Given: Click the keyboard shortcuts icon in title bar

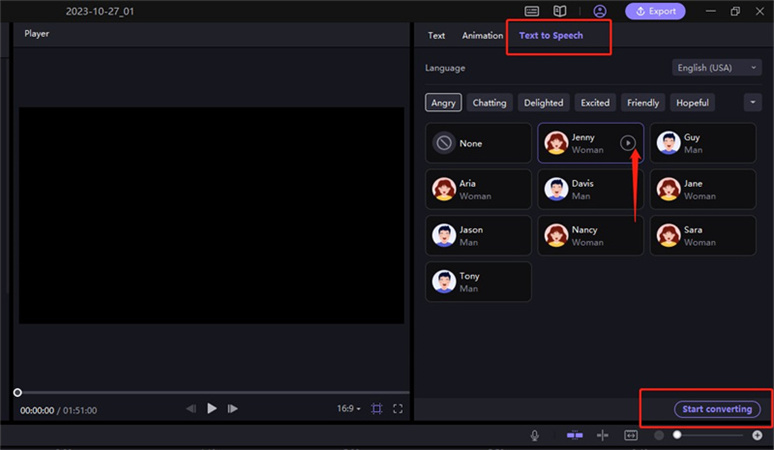Looking at the screenshot, I should pyautogui.click(x=532, y=12).
